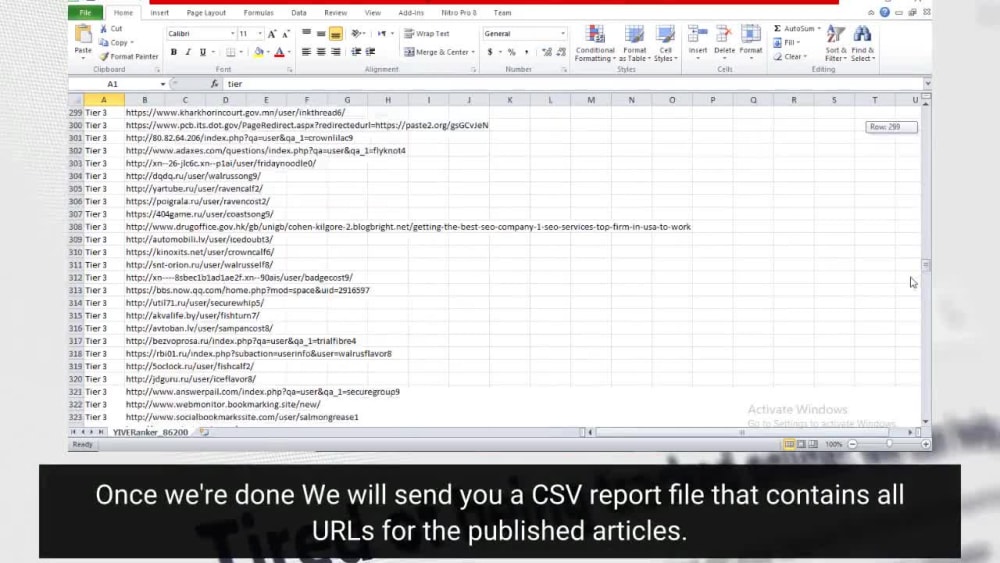Open the Merge & Center dropdown arrow
Image resolution: width=1000 pixels, height=563 pixels.
tap(473, 52)
